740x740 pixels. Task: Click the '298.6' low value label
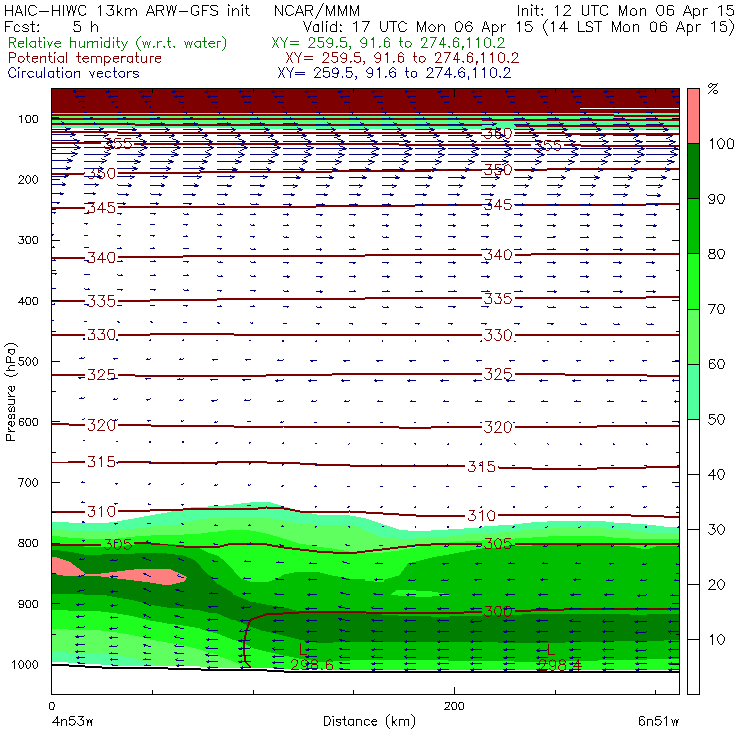[x=312, y=664]
